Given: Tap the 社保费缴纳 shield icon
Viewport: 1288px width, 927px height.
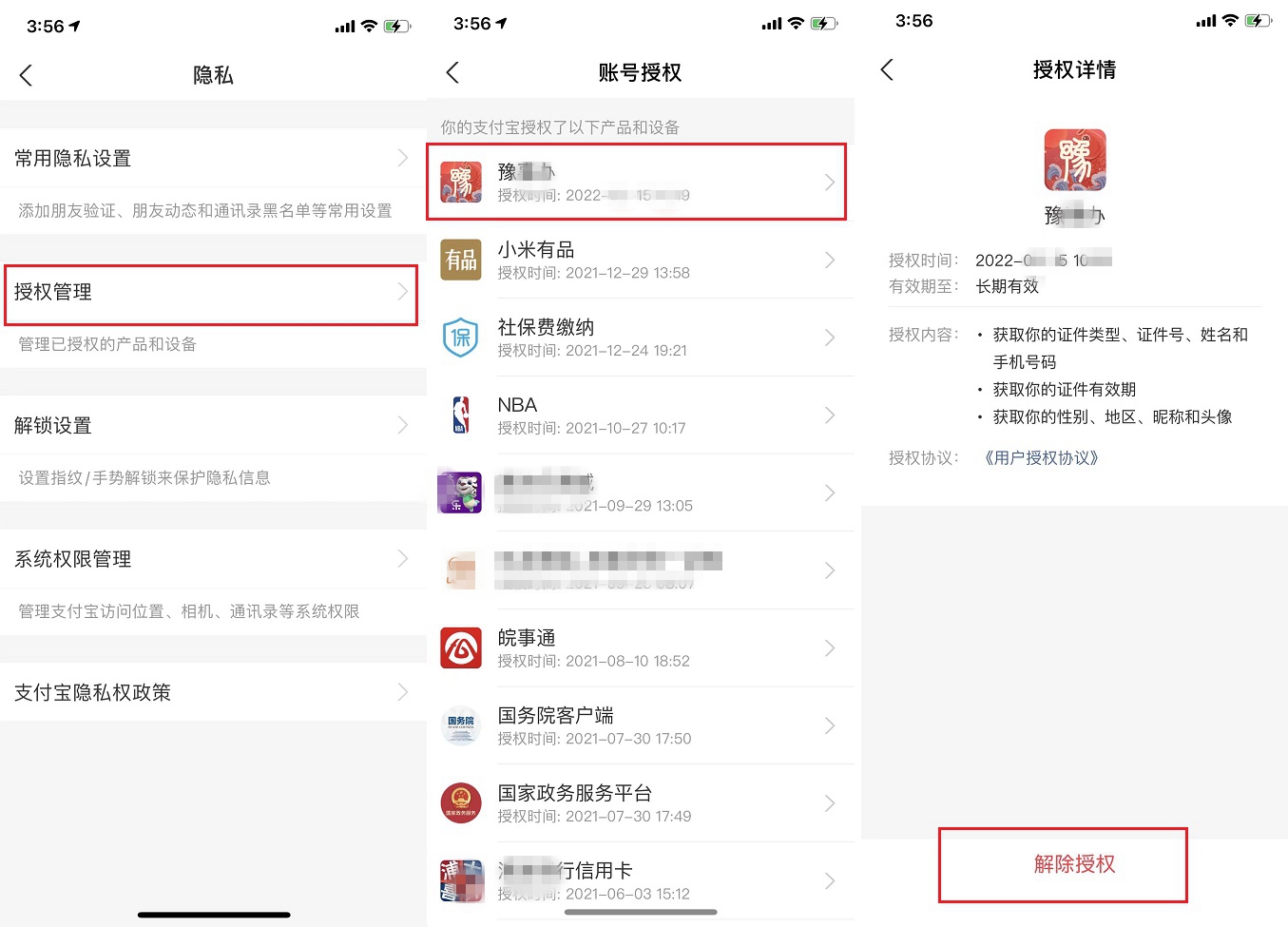Looking at the screenshot, I should pos(461,338).
